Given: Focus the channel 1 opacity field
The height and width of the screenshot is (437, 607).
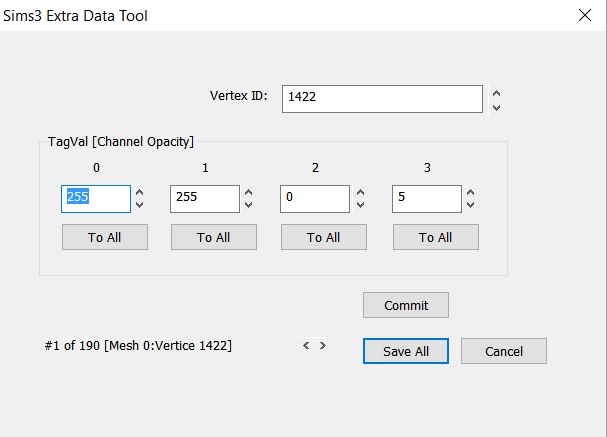Looking at the screenshot, I should [205, 199].
